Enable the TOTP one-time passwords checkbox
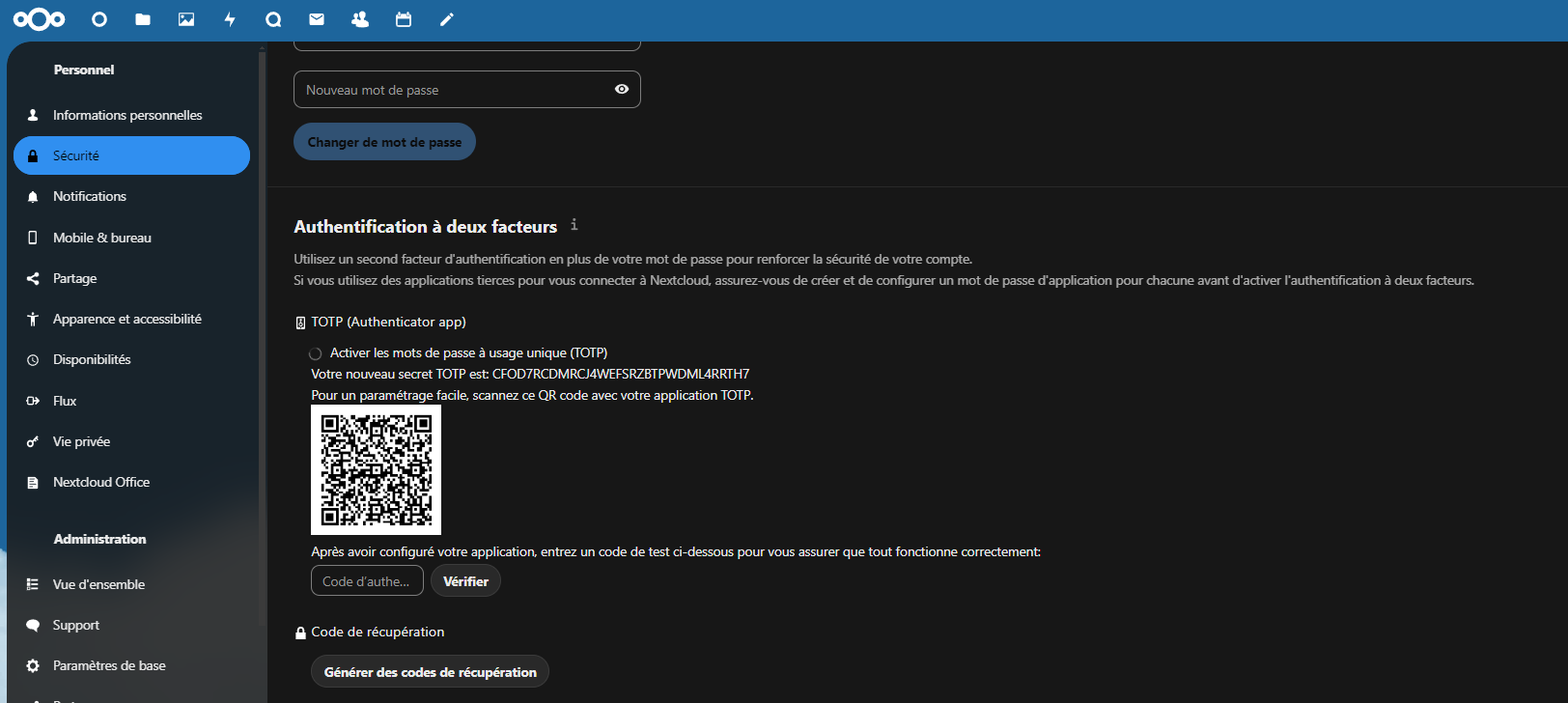 pyautogui.click(x=316, y=353)
